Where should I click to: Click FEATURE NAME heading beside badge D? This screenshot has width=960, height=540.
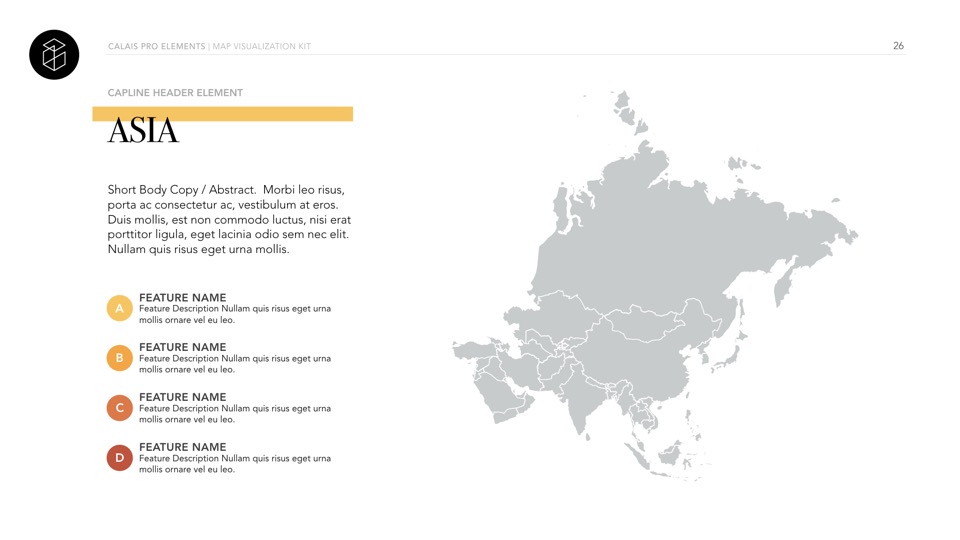tap(183, 447)
